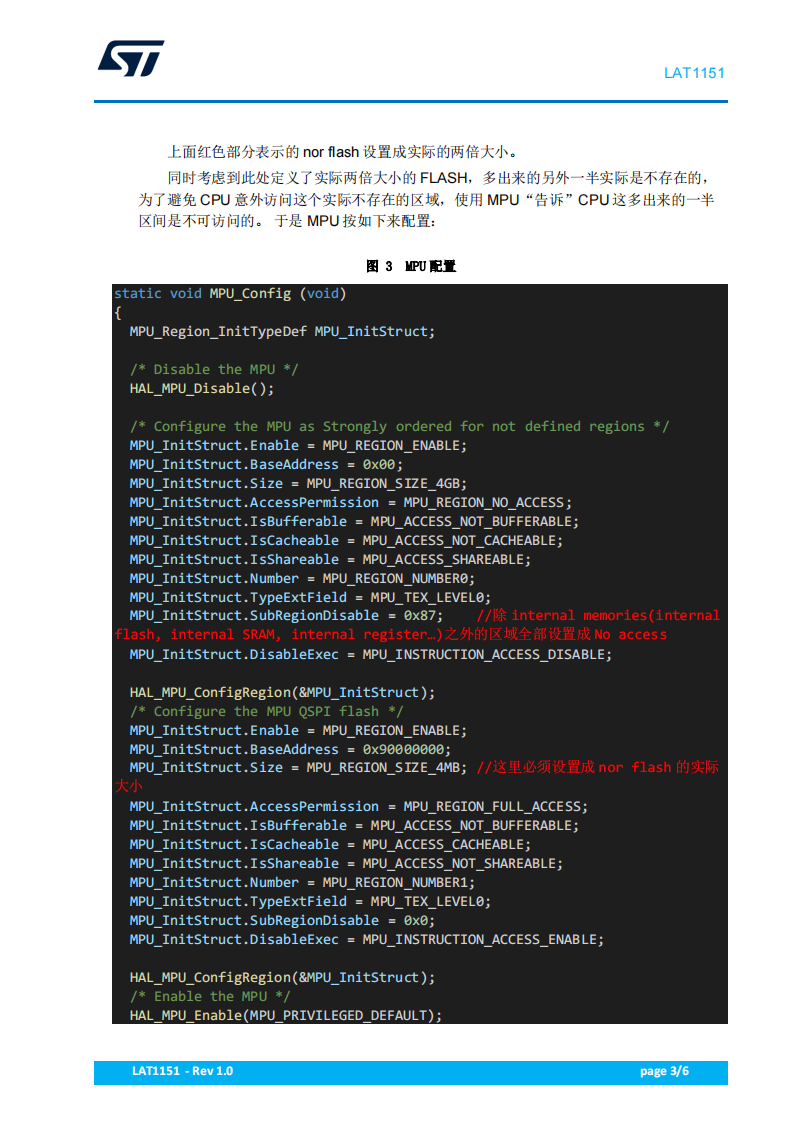Screen dimensions: 793x1122
Task: Click the figure caption '图 3 MPU配置'
Action: 411,266
